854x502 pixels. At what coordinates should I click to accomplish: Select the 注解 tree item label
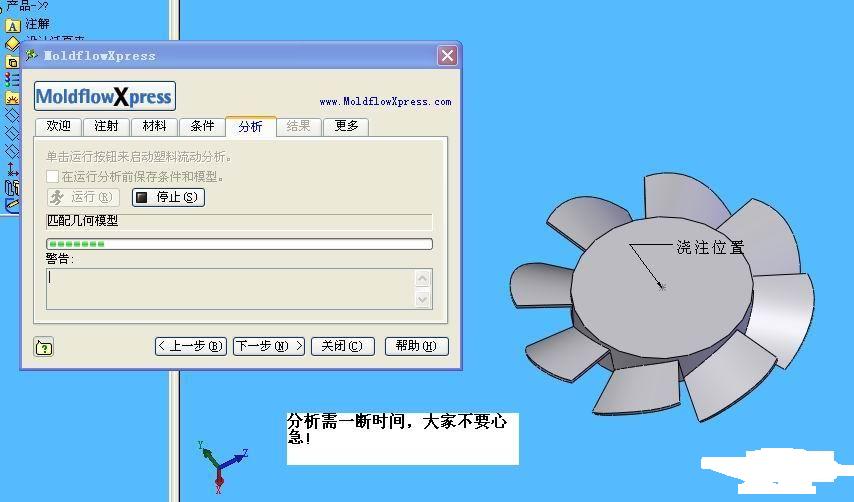click(37, 24)
